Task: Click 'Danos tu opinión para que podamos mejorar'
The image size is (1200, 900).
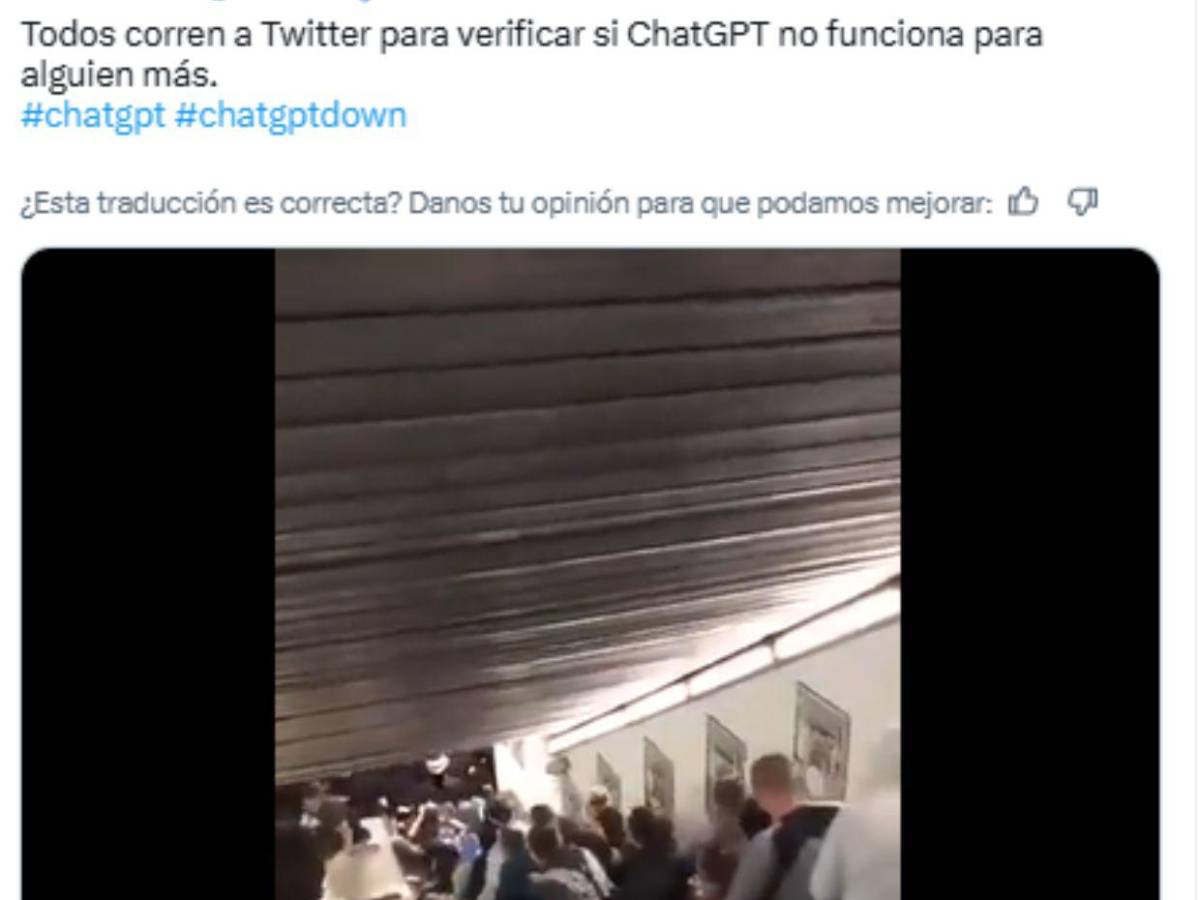Action: click(x=701, y=204)
